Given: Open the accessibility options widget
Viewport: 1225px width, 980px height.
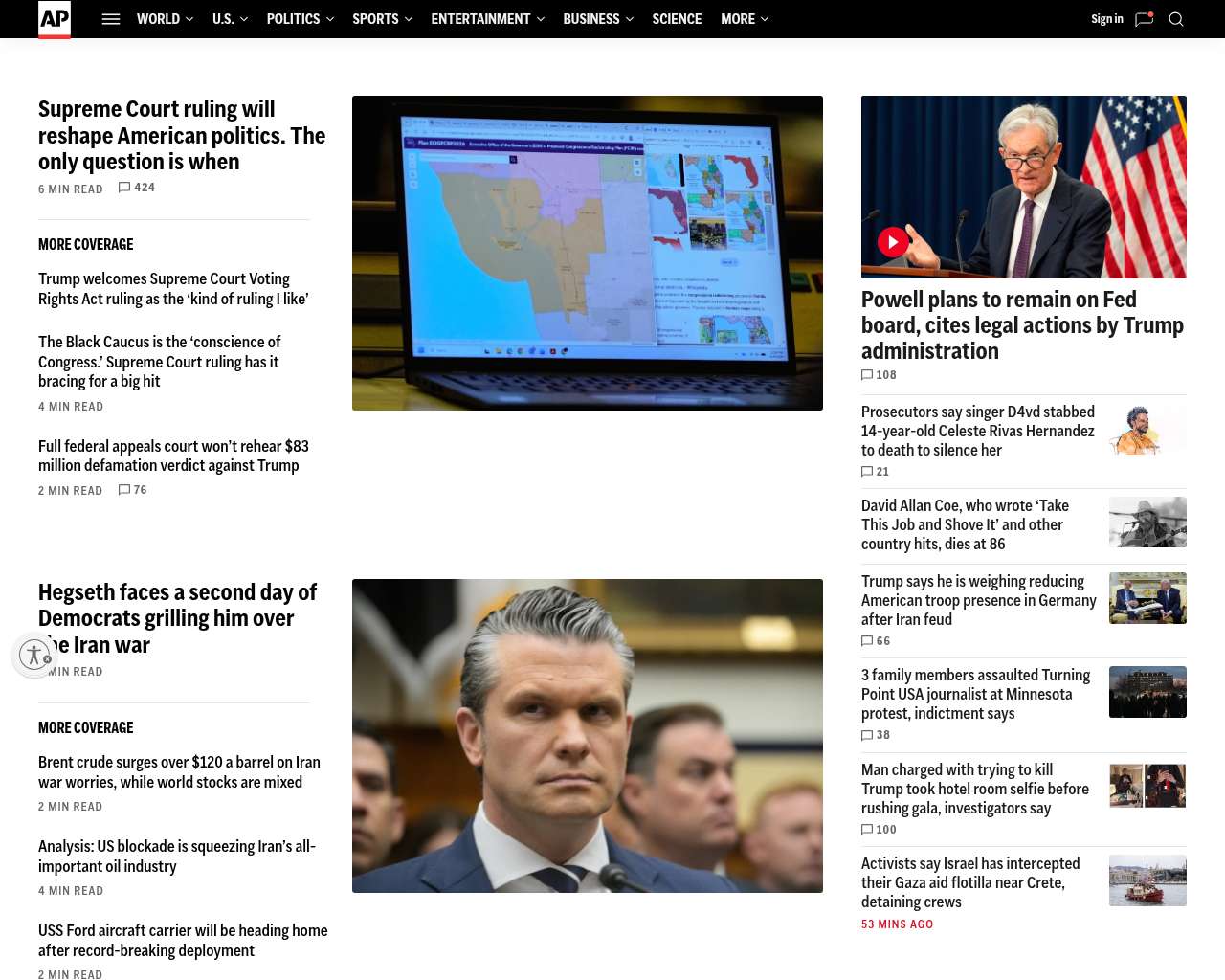Looking at the screenshot, I should [x=34, y=655].
